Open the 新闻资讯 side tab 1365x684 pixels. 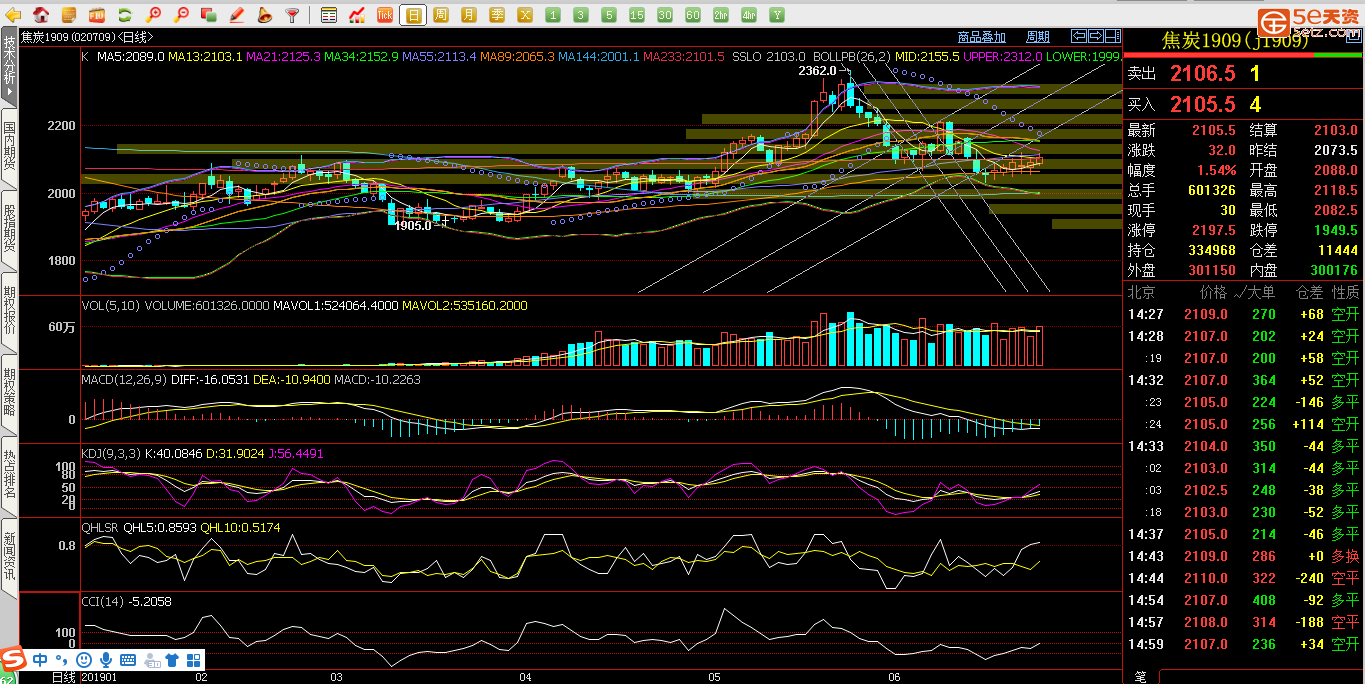tap(9, 558)
